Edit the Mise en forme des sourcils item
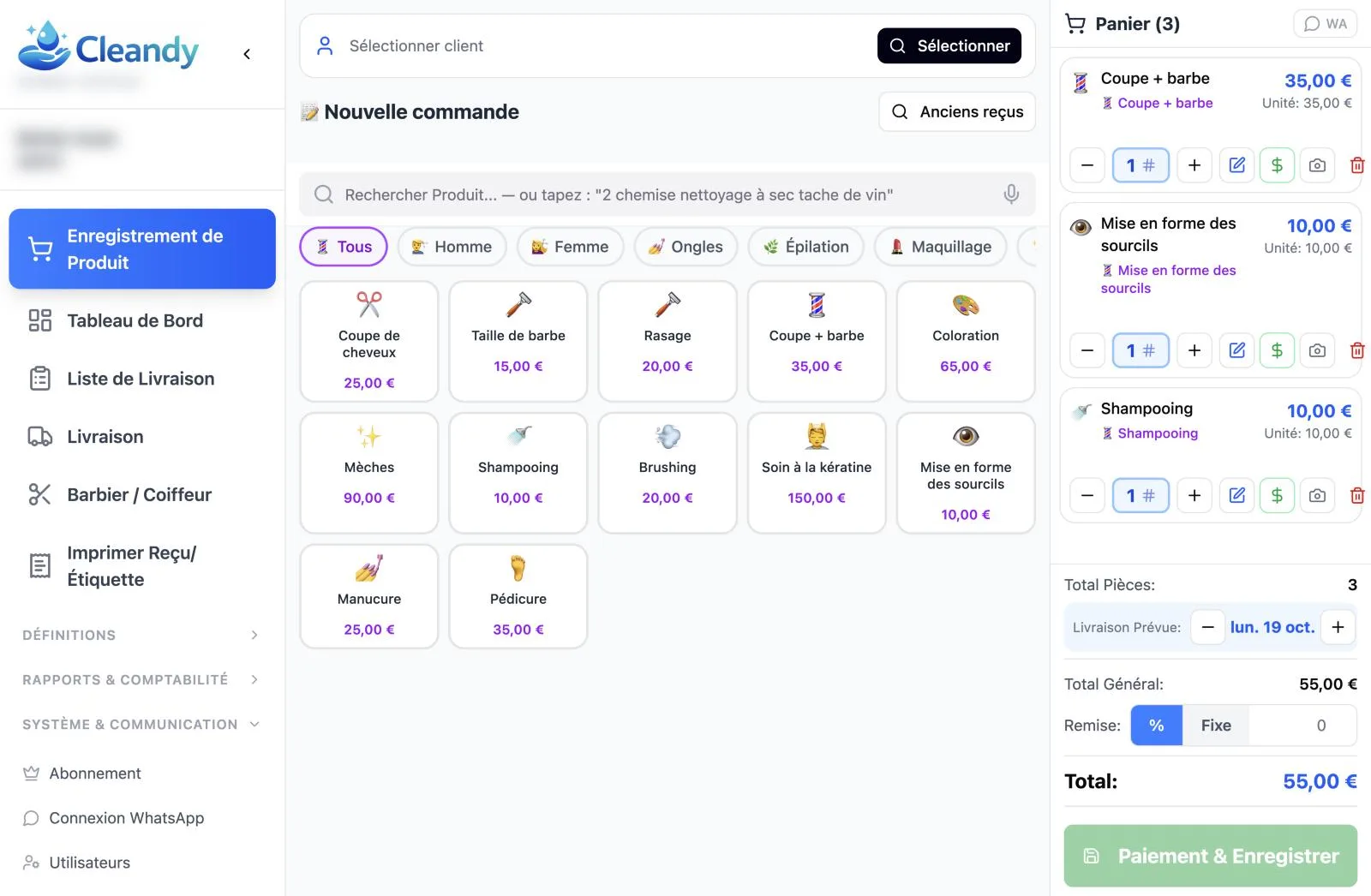 [x=1236, y=350]
